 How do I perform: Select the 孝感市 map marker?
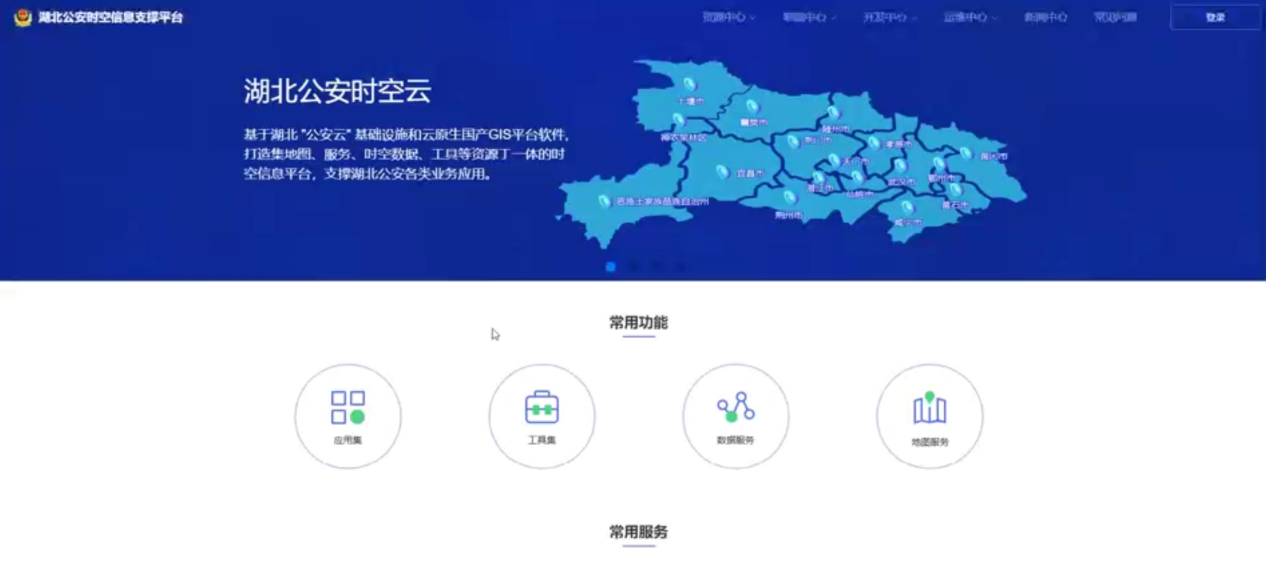[873, 142]
